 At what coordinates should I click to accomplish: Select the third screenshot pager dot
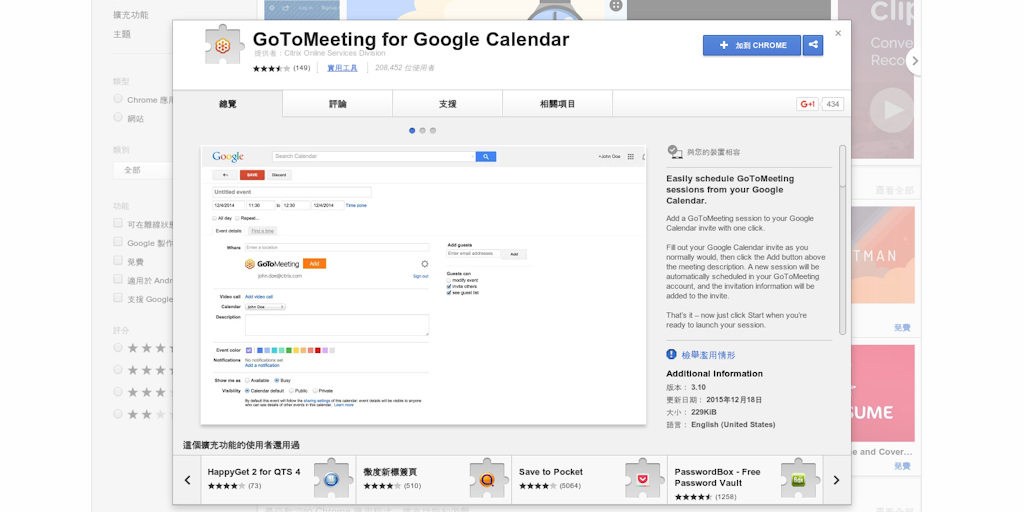point(433,131)
